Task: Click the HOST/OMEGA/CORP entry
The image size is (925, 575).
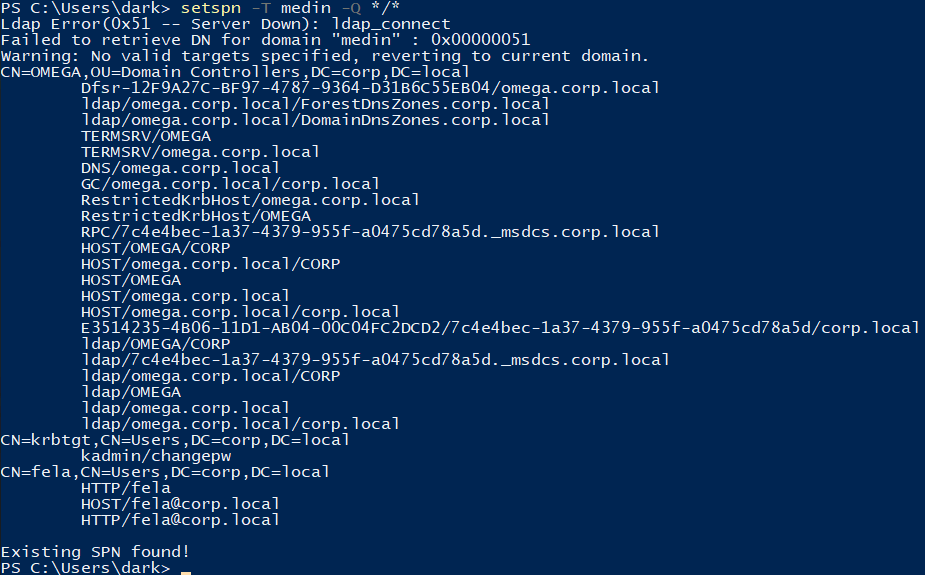Action: coord(156,248)
